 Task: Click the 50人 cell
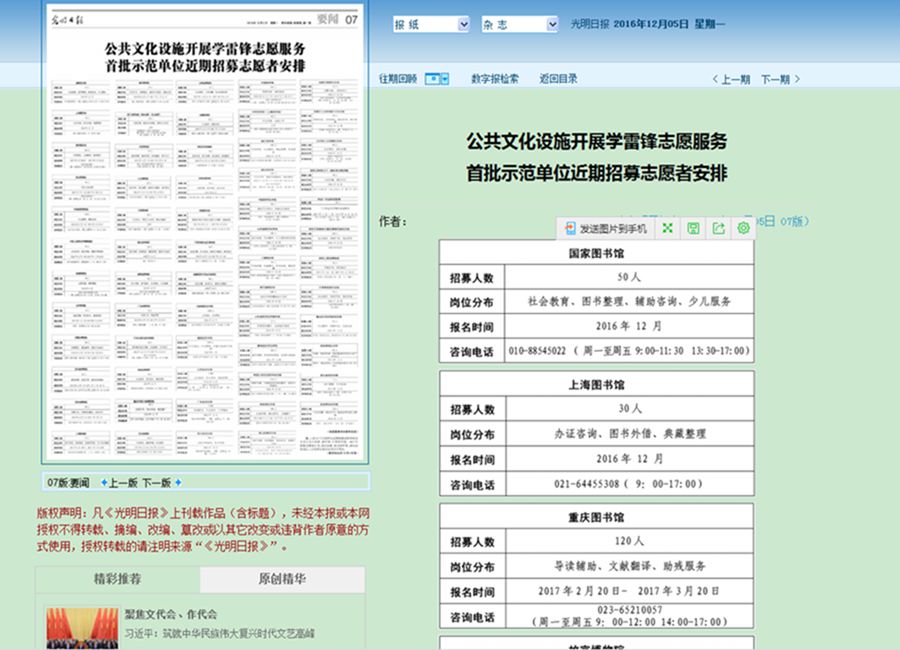coord(629,277)
